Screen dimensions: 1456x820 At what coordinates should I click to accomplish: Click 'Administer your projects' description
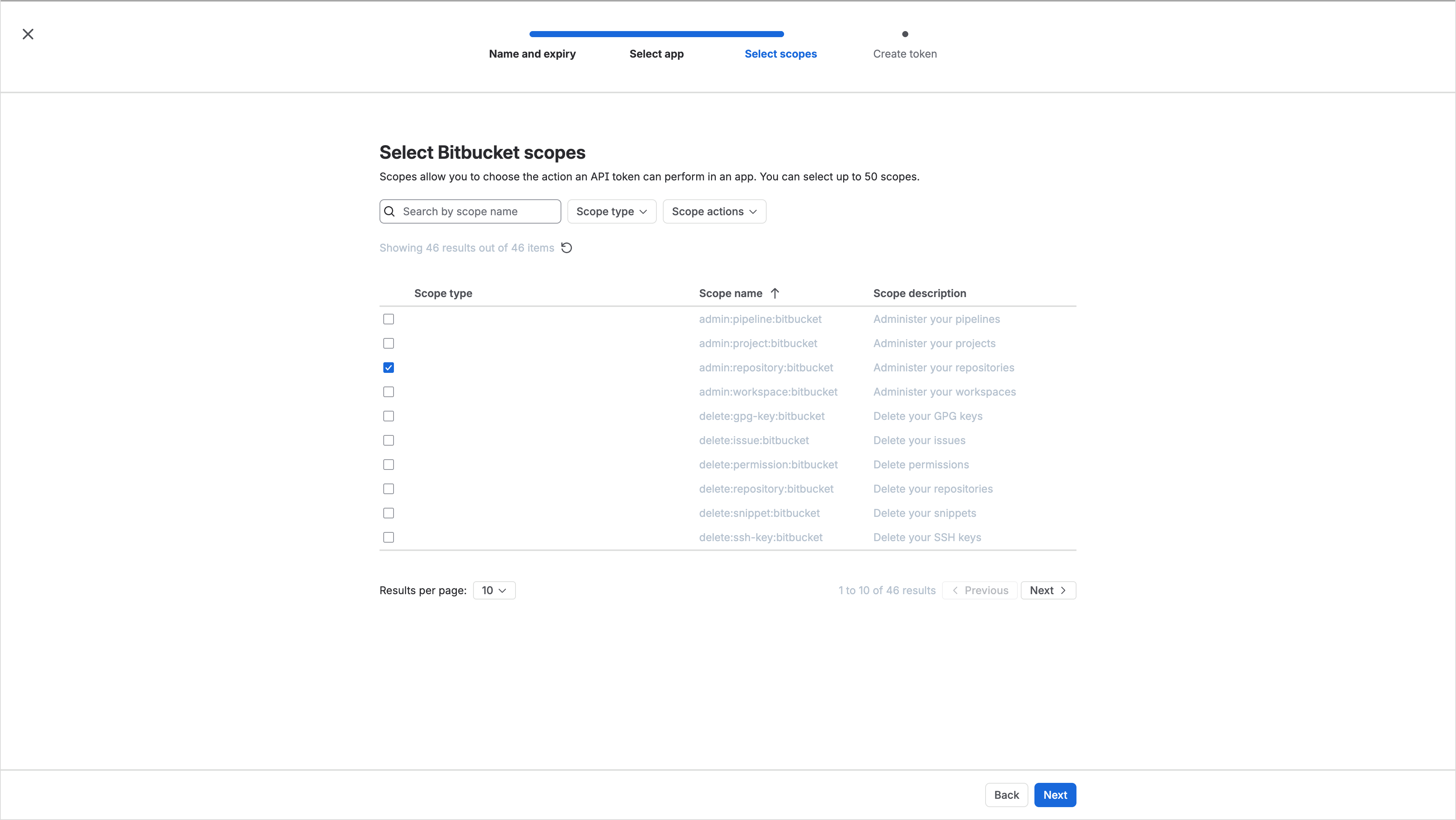[x=934, y=343]
